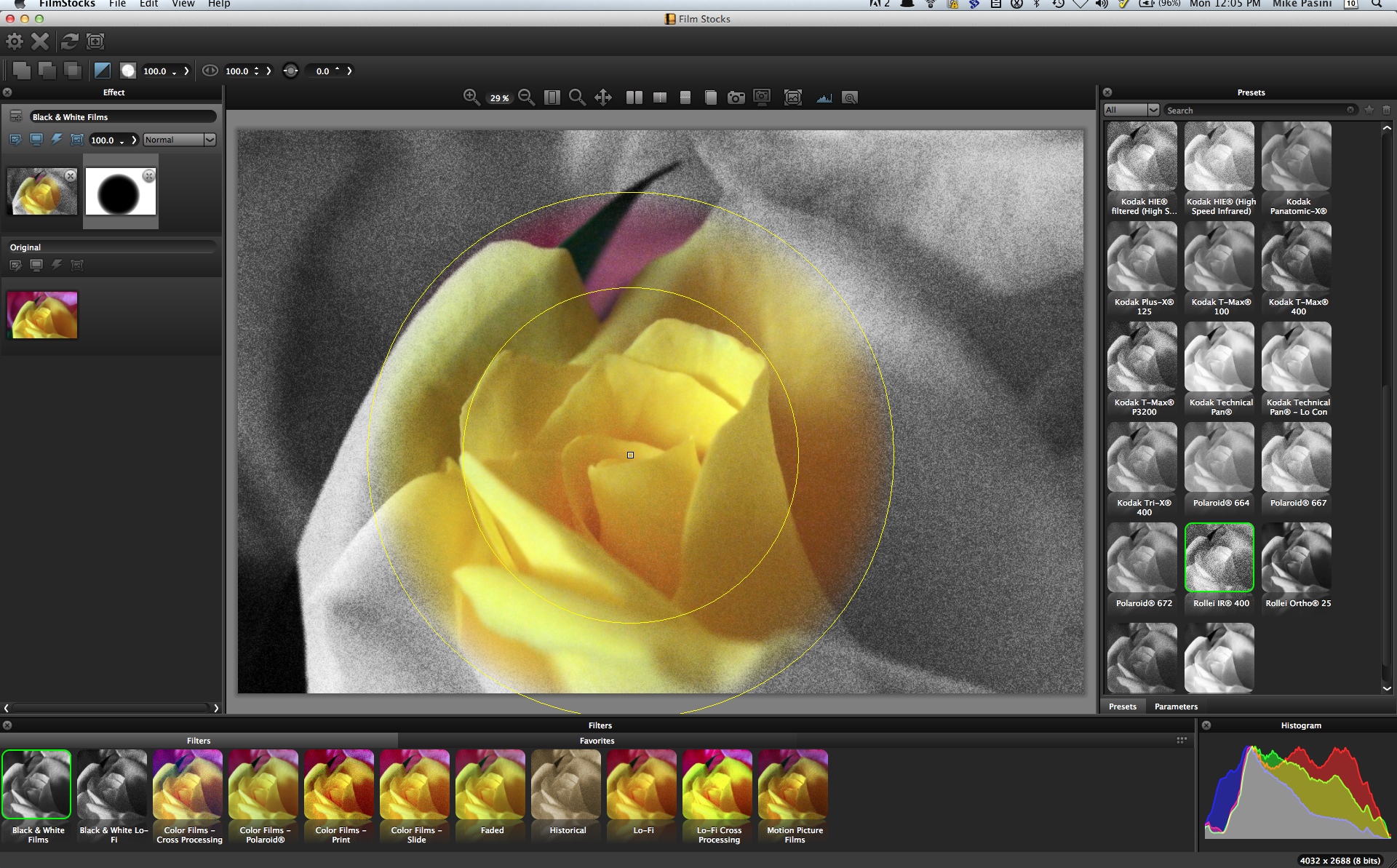Screen dimensions: 1397x868
Task: Open the All category dropdown in Presets
Action: [x=1131, y=110]
